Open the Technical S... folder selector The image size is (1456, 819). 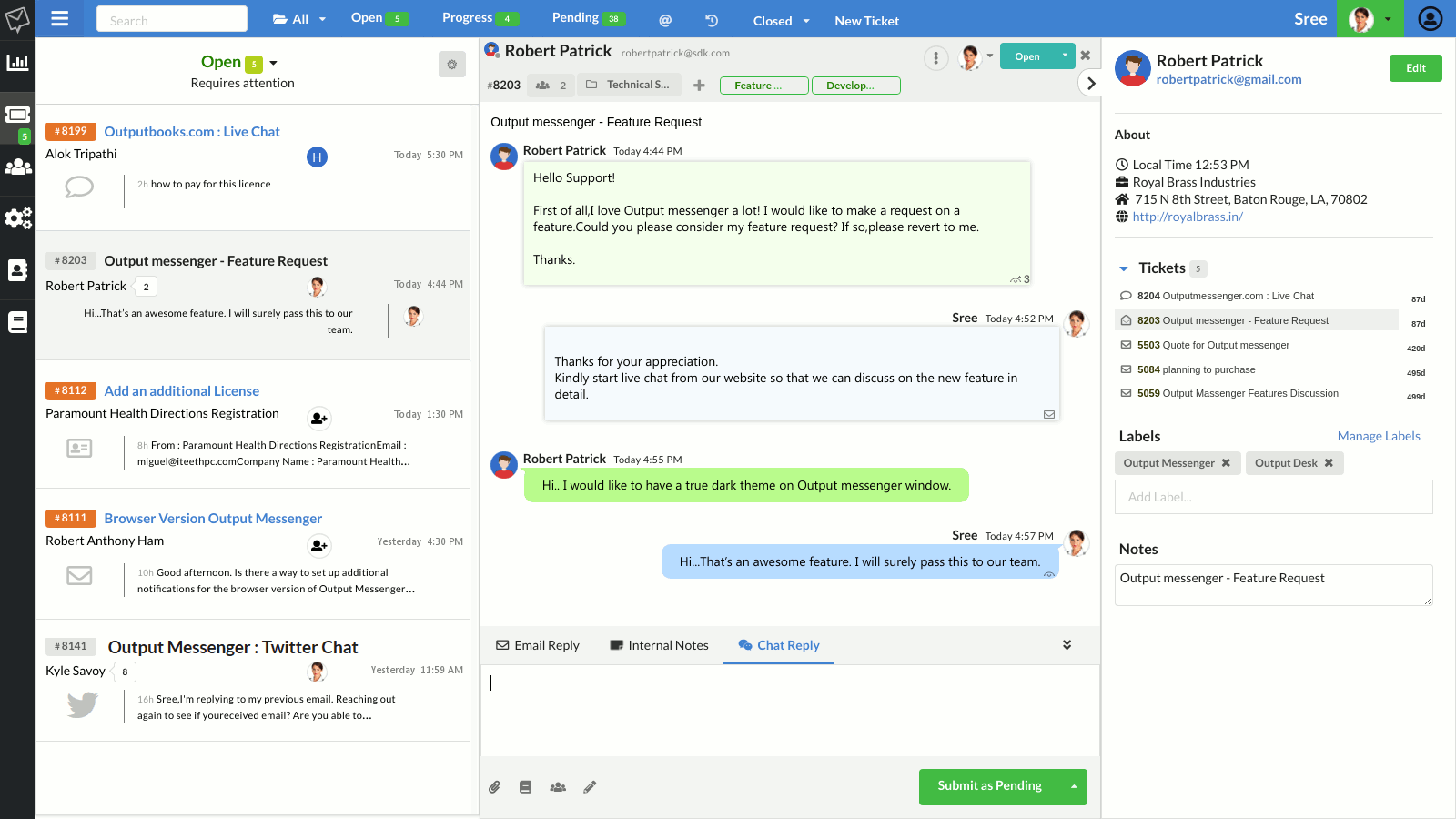[628, 85]
